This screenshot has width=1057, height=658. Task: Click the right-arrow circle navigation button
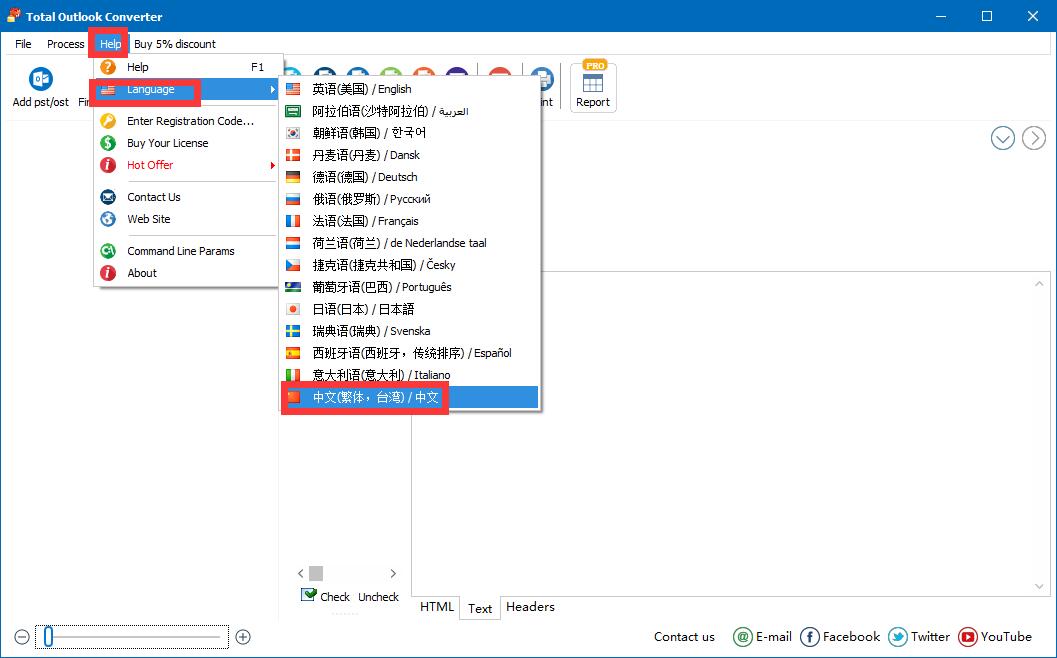coord(1033,138)
